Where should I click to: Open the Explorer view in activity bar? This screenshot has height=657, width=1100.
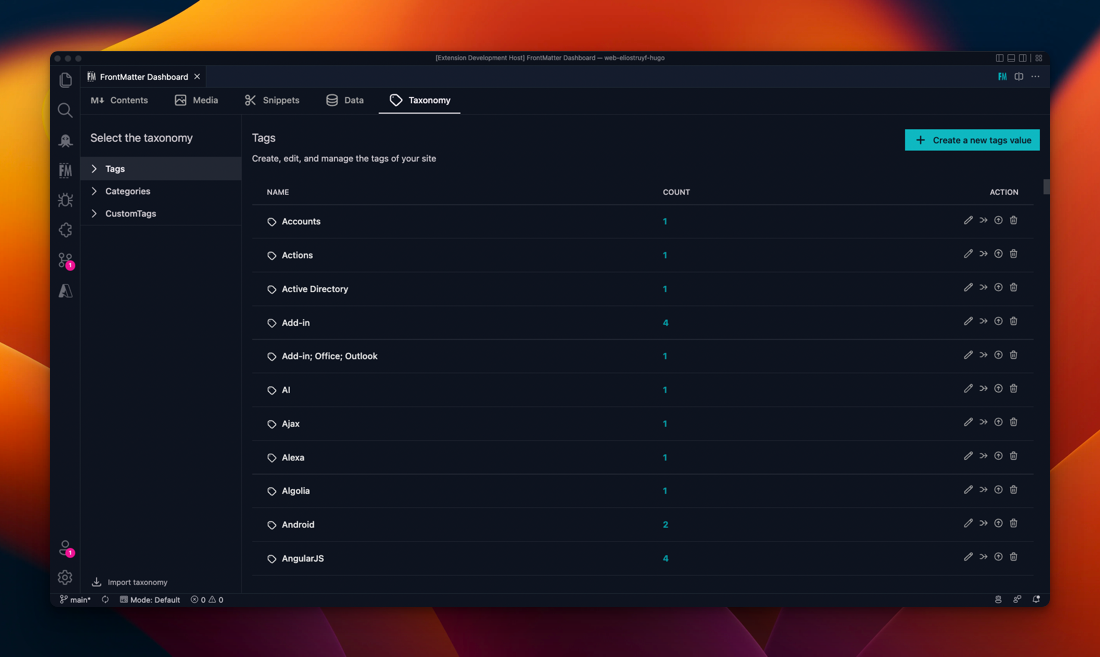[65, 80]
